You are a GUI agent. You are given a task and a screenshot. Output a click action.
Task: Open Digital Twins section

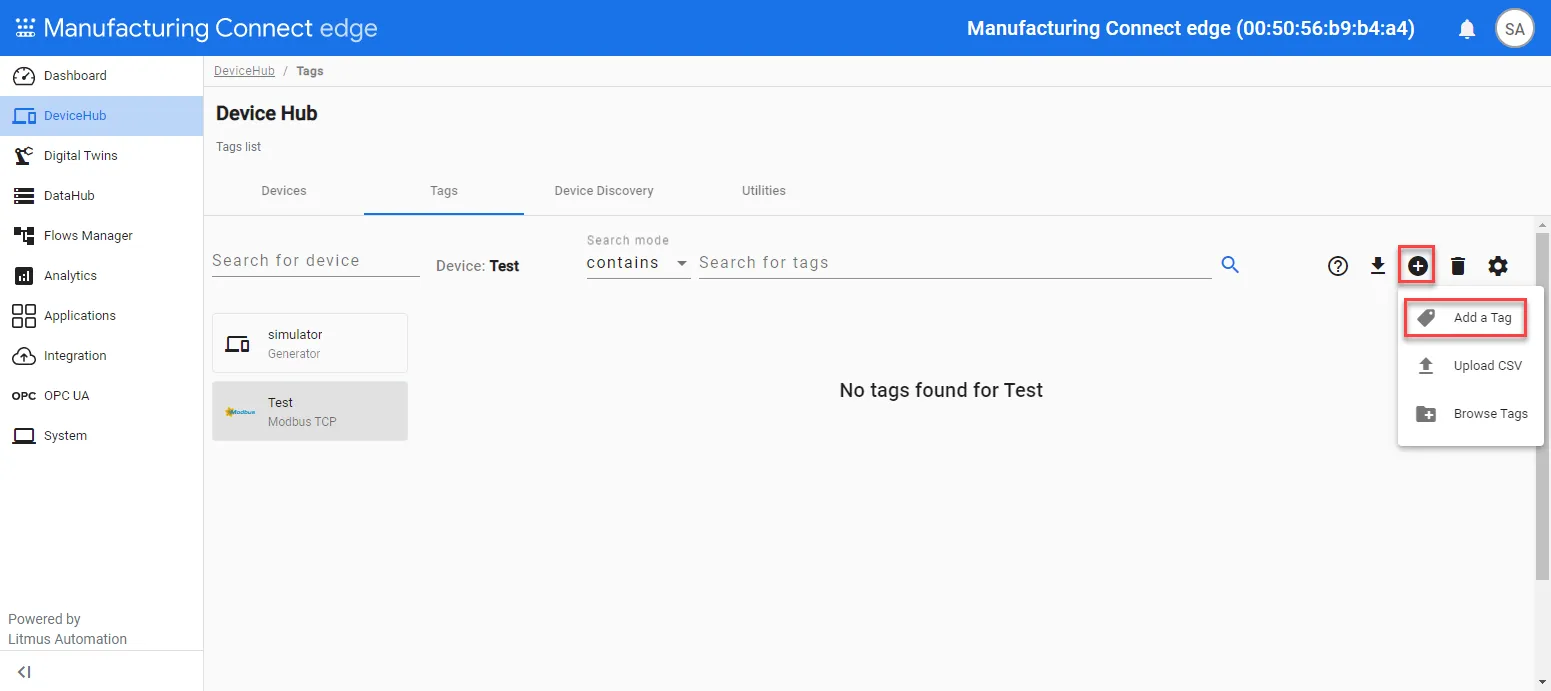(101, 156)
